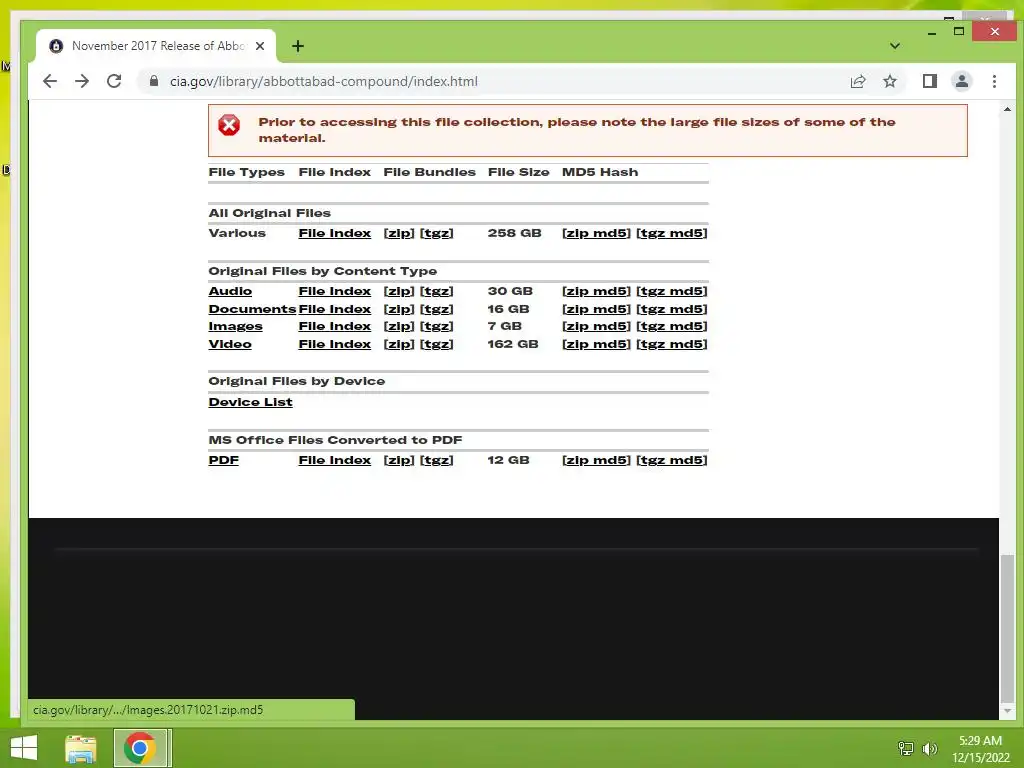This screenshot has width=1024, height=768.
Task: Click the vertical scrollbar thumb
Action: pos(1007,628)
